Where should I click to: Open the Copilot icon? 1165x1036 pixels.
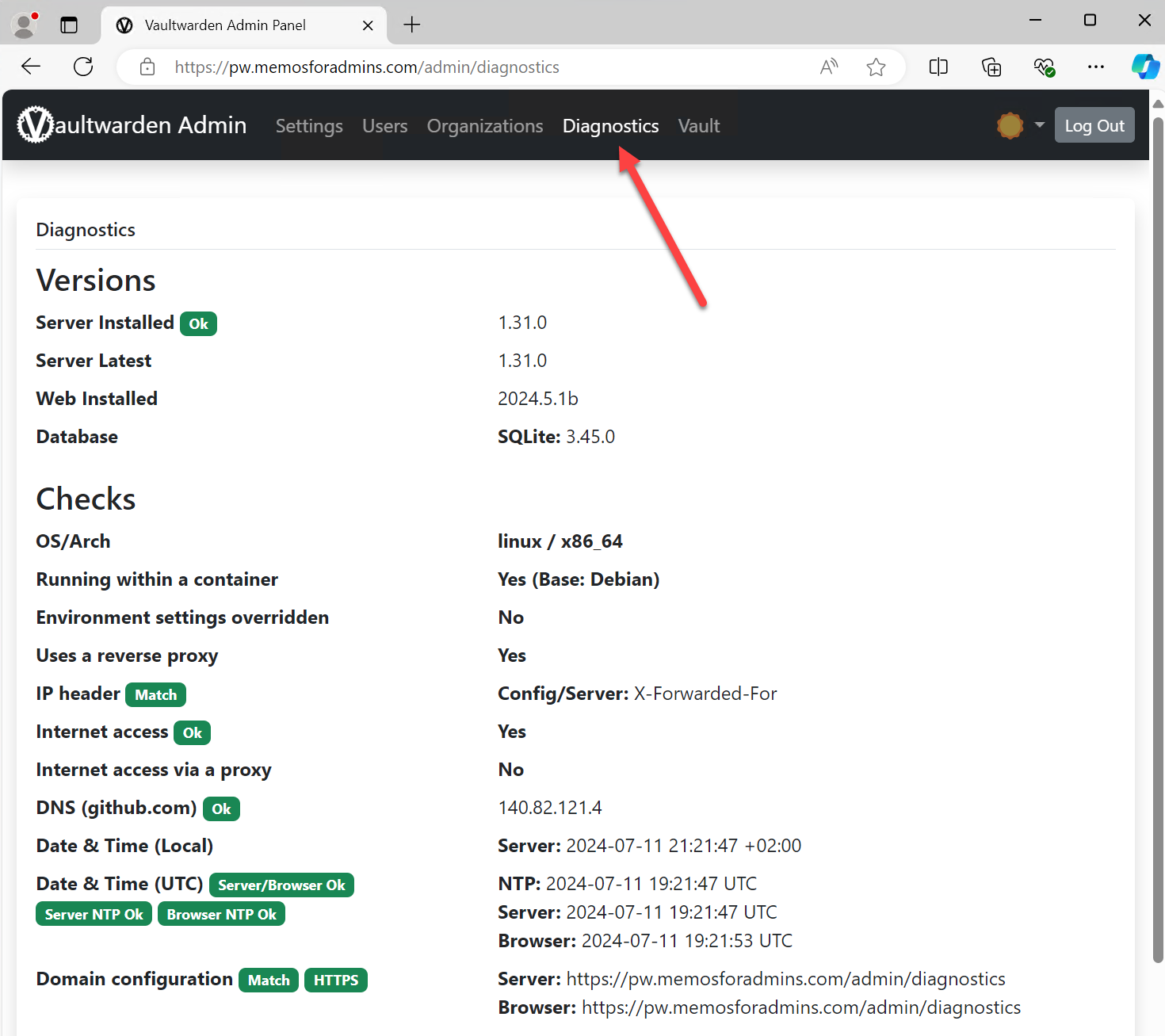[x=1145, y=67]
